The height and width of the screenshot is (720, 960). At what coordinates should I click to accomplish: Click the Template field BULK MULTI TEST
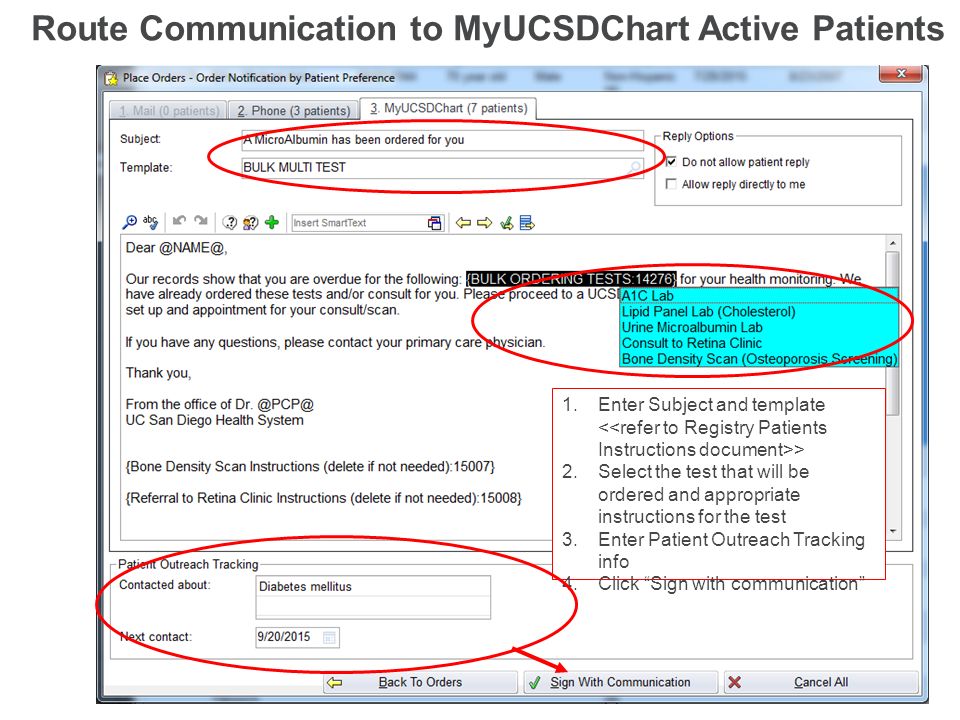pyautogui.click(x=442, y=167)
